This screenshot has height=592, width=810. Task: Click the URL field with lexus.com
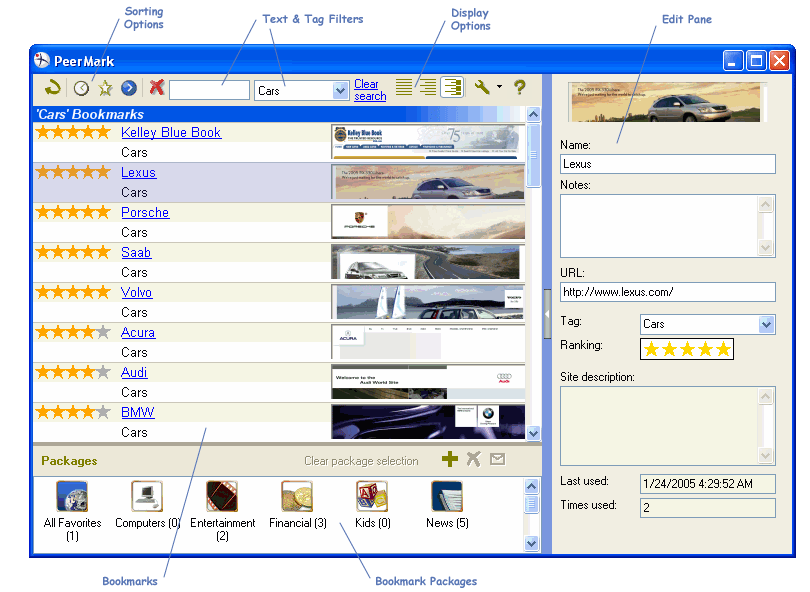pos(667,292)
